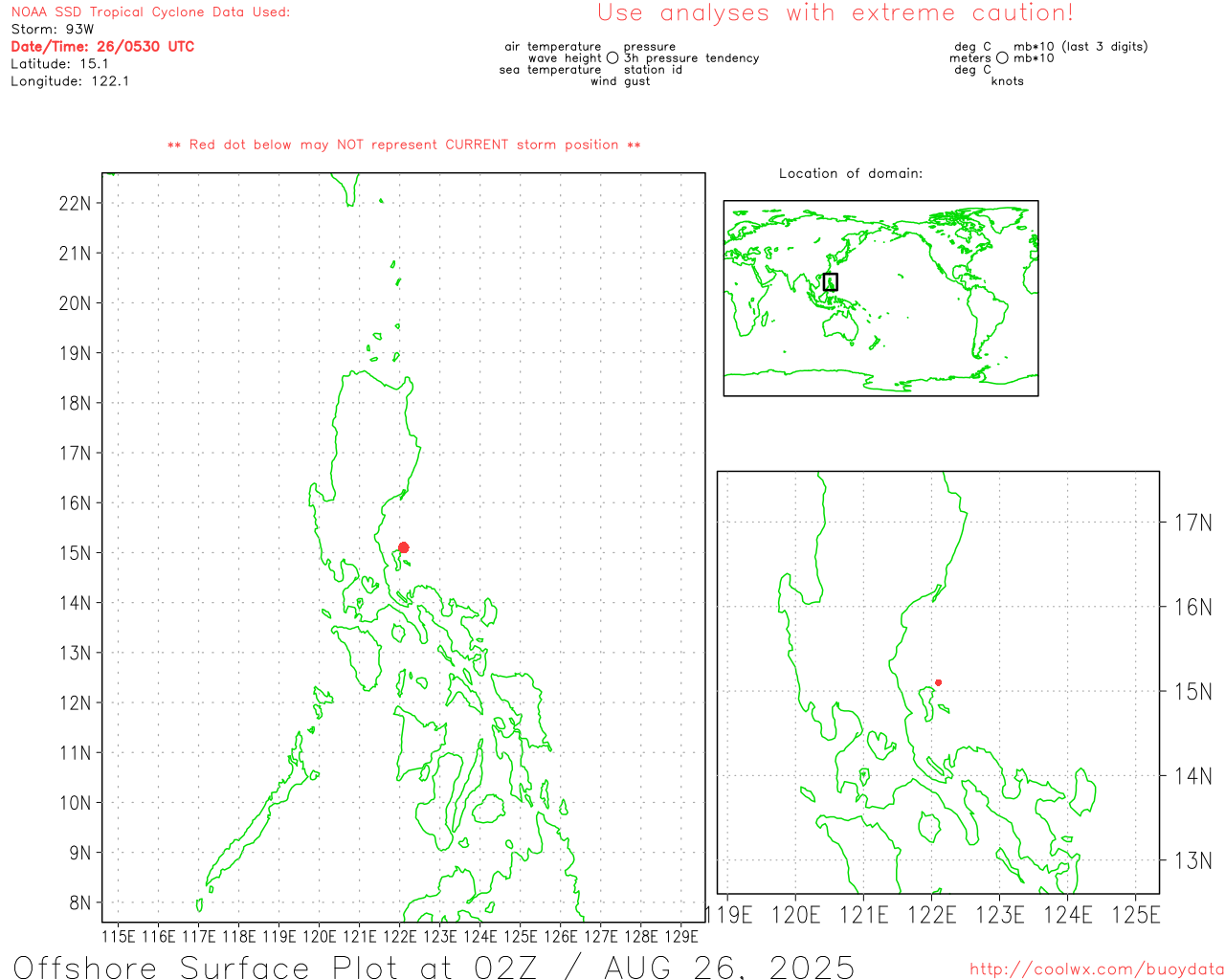Viewport: 1225px width, 980px height.
Task: Click the 128E longitude label
Action: pos(640,936)
